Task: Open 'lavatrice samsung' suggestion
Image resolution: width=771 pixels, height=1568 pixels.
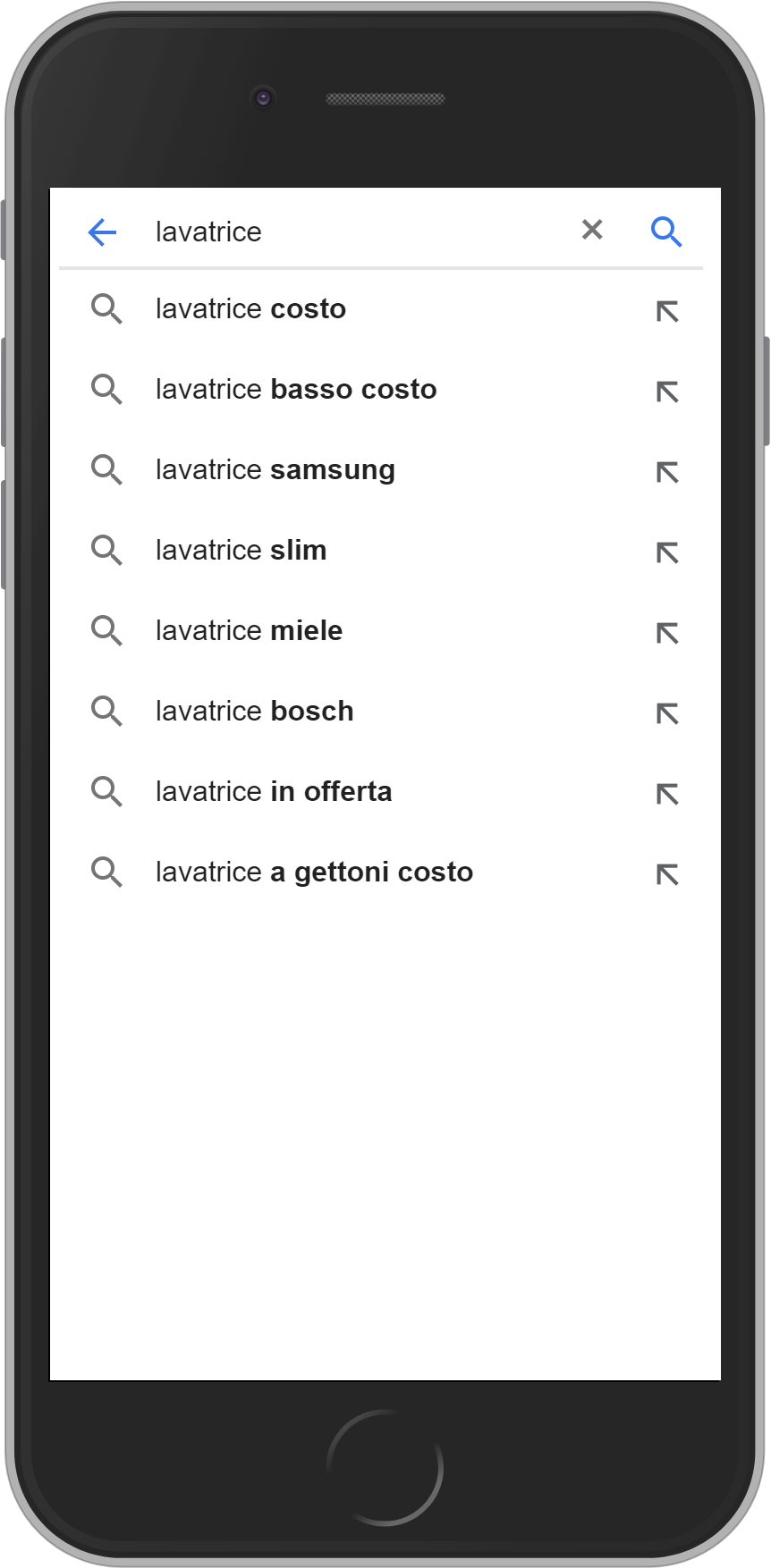Action: click(275, 470)
